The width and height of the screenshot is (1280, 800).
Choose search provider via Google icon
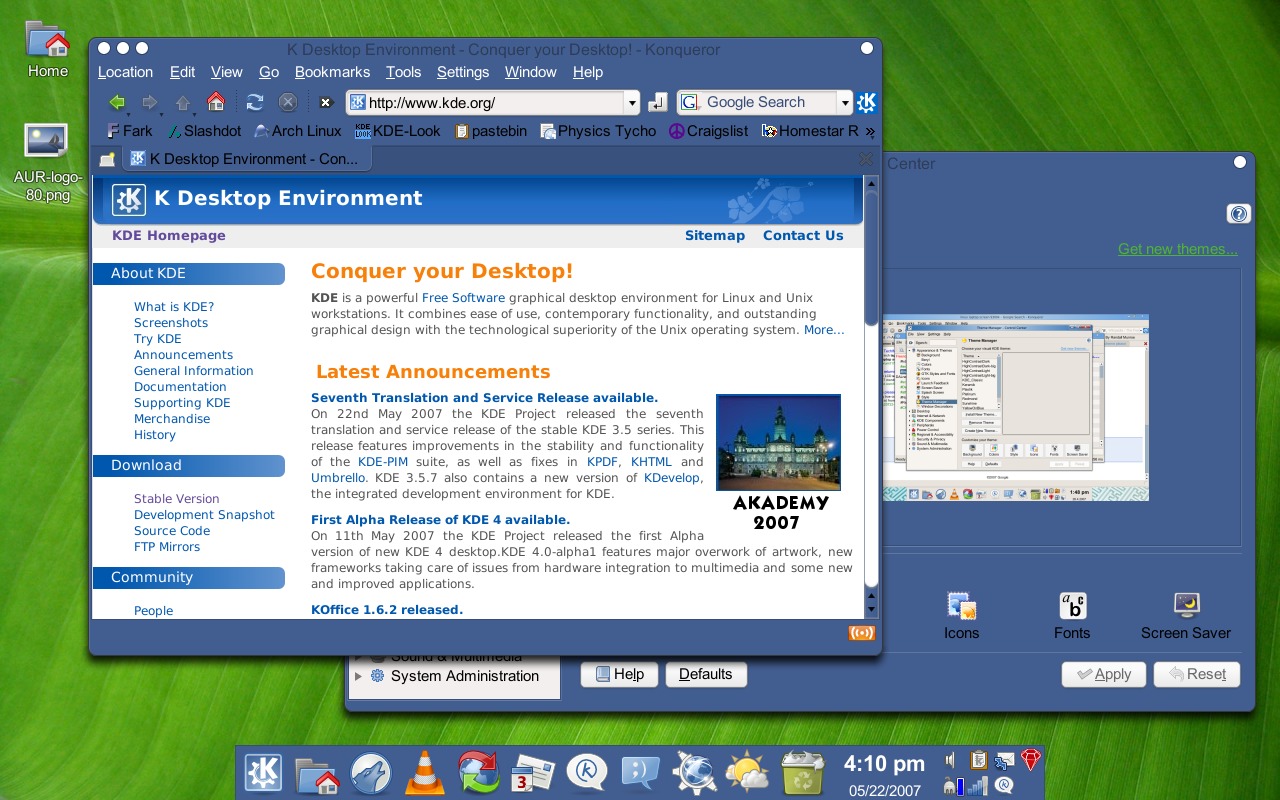pyautogui.click(x=691, y=102)
